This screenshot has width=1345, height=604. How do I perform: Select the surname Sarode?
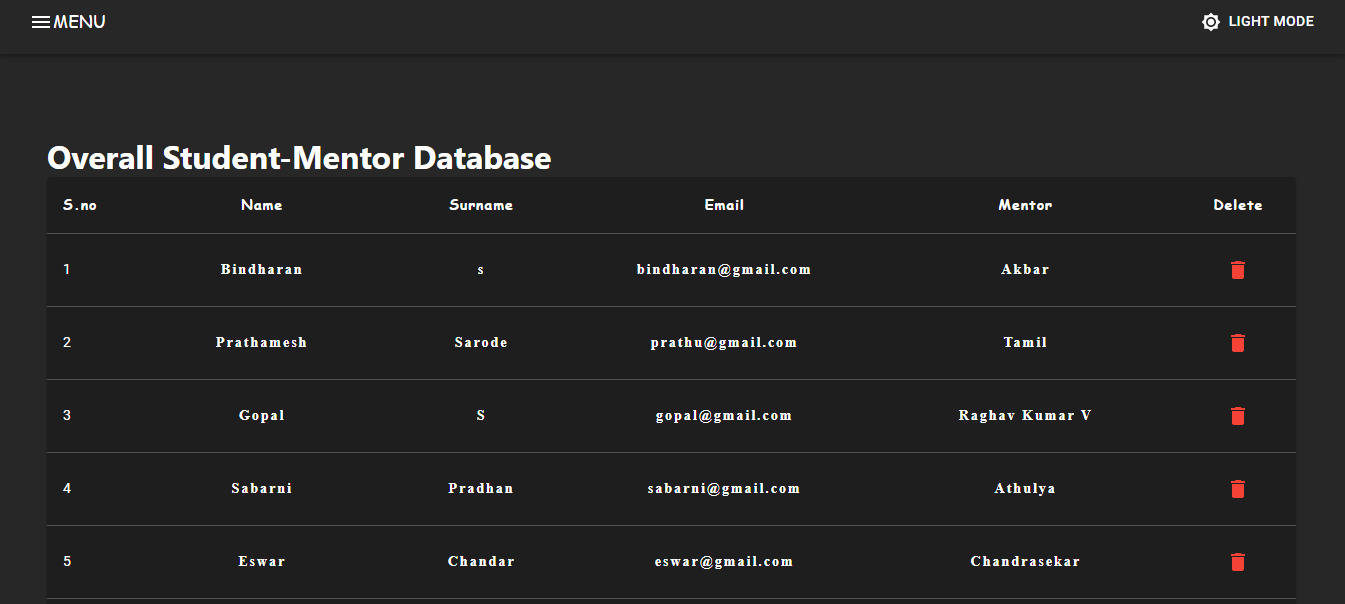[481, 343]
